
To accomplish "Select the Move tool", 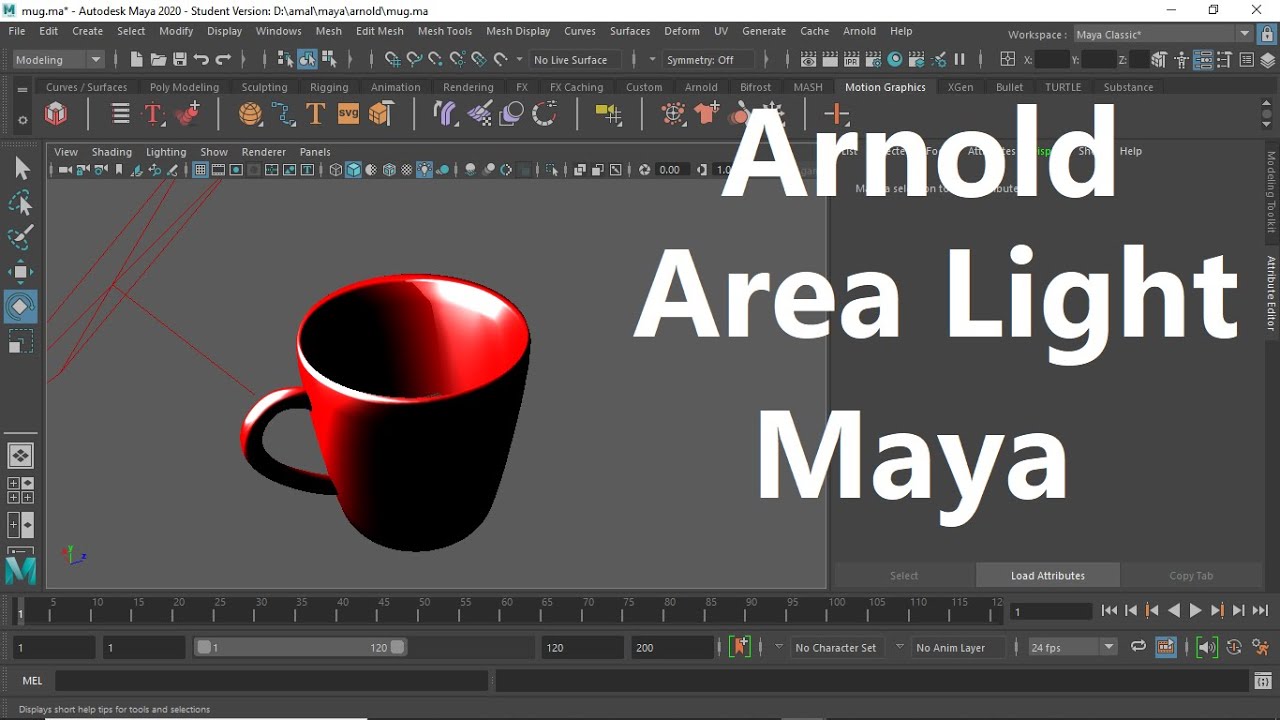I will 21,272.
